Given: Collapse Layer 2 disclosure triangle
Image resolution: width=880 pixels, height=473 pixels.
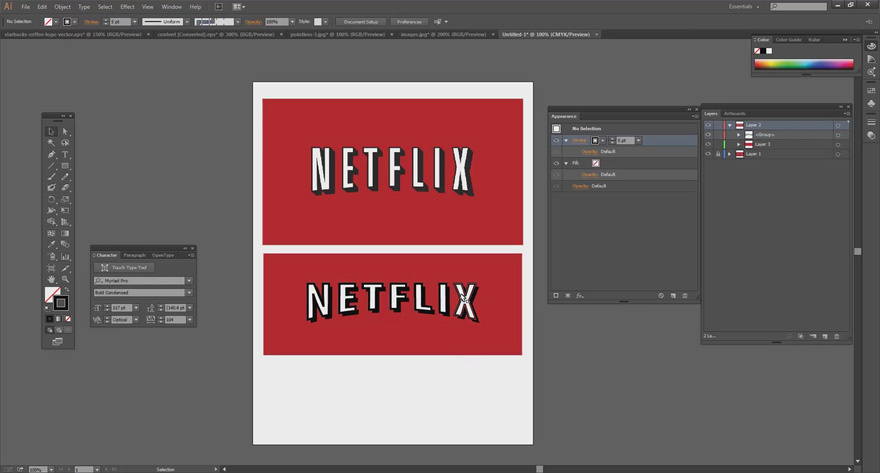Looking at the screenshot, I should [730, 125].
